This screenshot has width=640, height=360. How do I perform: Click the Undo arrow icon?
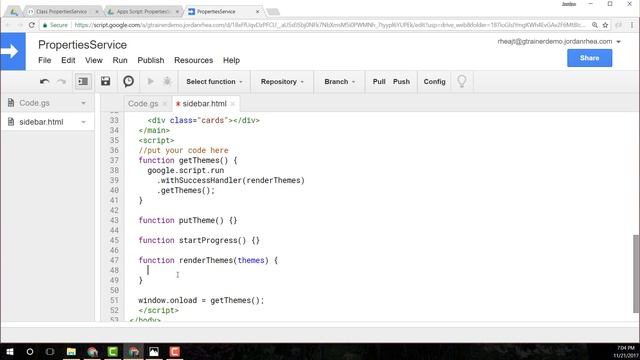pos(44,82)
